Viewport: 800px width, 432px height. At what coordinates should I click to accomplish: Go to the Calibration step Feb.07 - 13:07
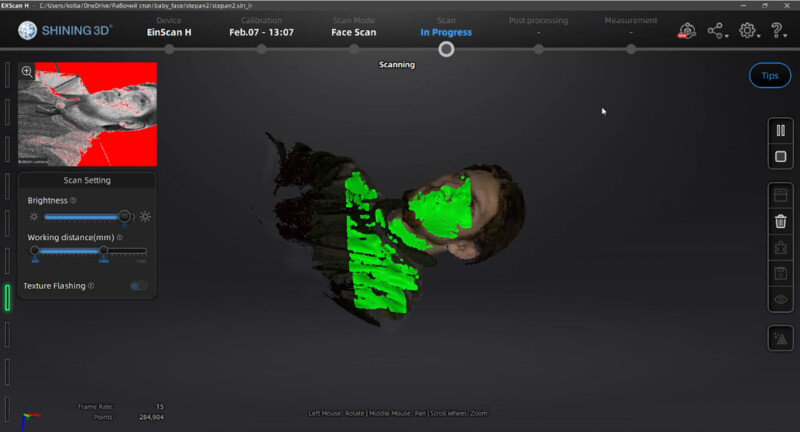pyautogui.click(x=261, y=32)
